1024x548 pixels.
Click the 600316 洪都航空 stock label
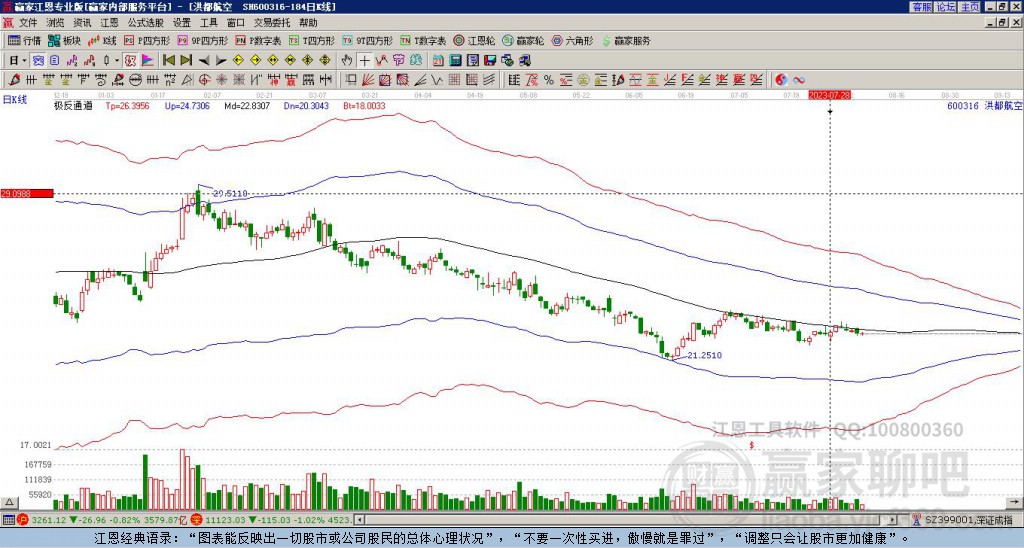984,105
